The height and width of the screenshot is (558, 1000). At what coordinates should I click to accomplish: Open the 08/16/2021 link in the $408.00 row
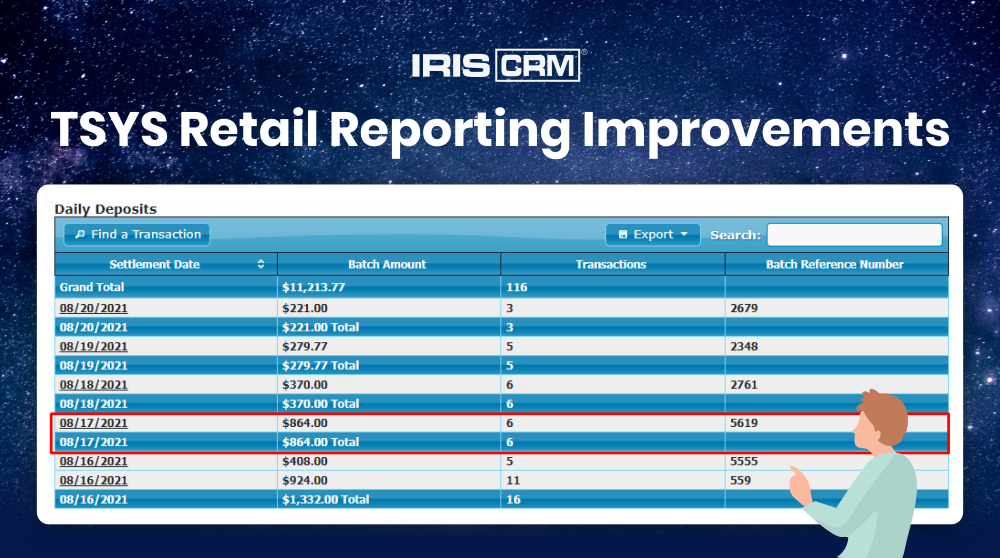coord(94,461)
